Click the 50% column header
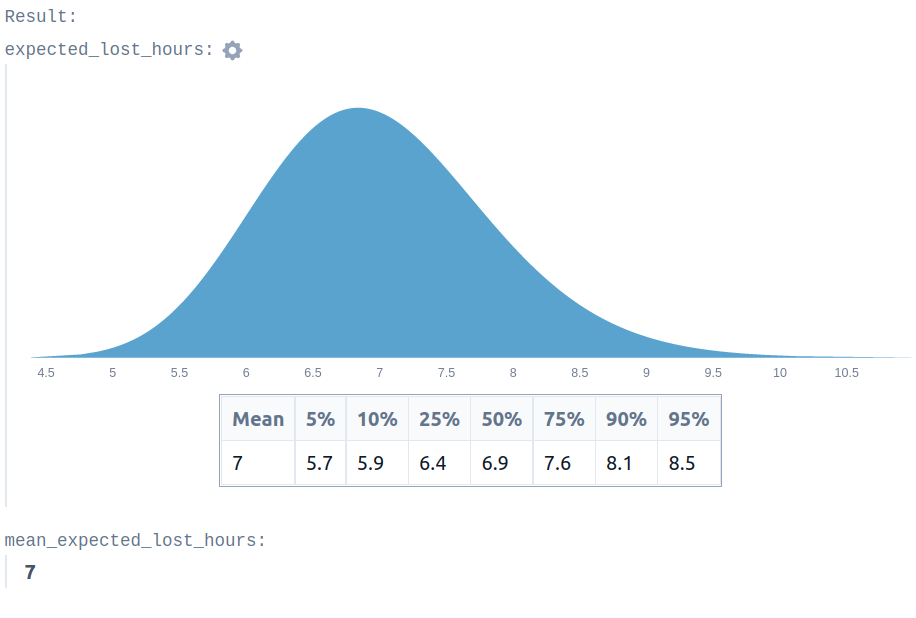This screenshot has height=618, width=916. (502, 419)
